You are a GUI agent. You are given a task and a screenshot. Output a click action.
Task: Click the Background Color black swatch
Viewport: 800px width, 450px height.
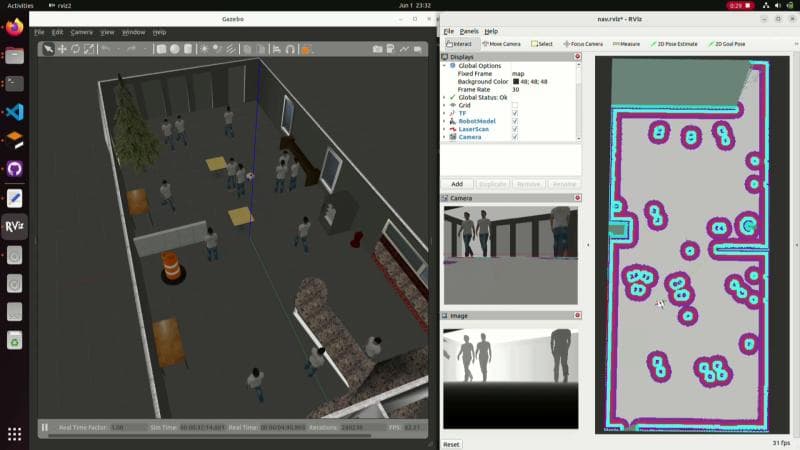[516, 82]
